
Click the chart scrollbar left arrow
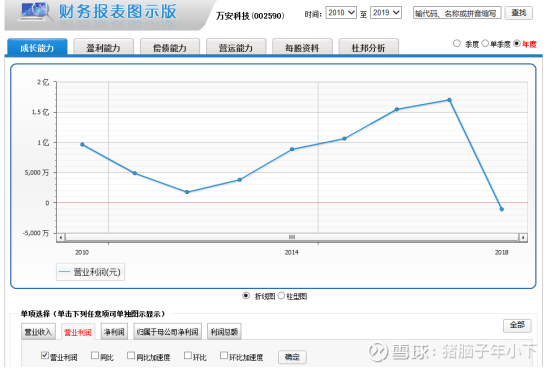pyautogui.click(x=61, y=237)
